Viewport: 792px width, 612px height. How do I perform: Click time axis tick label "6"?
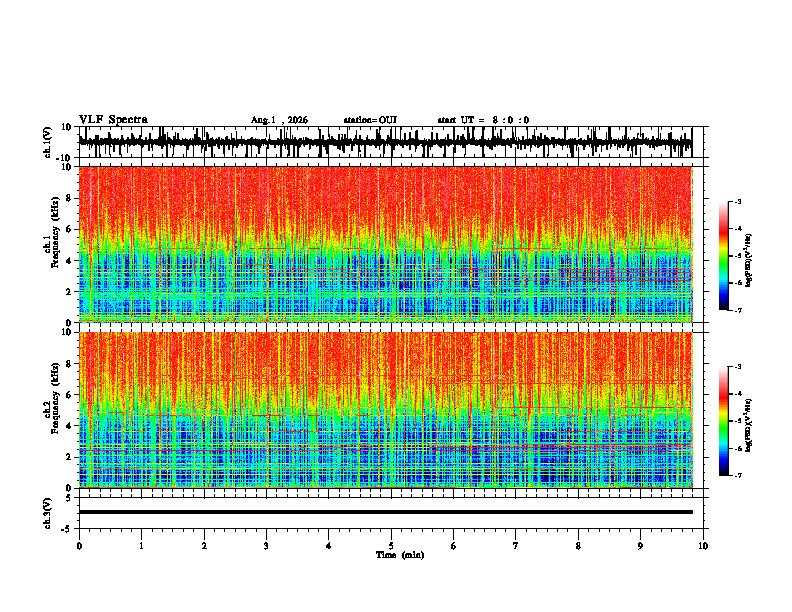454,546
